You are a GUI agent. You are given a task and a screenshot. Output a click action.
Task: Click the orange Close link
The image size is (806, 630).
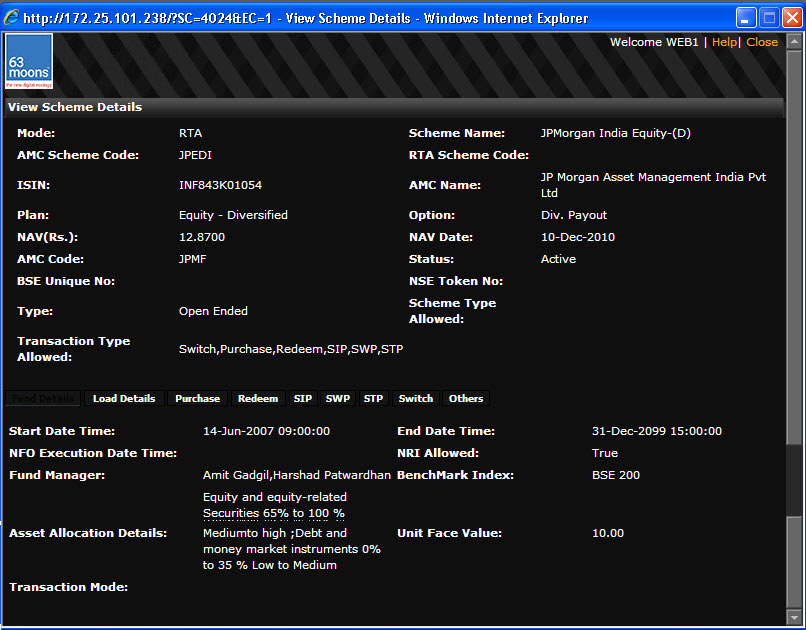pos(762,42)
